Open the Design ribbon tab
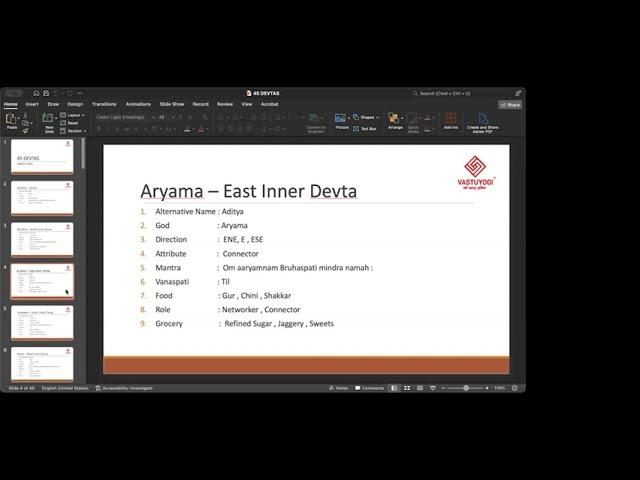Image resolution: width=640 pixels, height=480 pixels. point(75,104)
